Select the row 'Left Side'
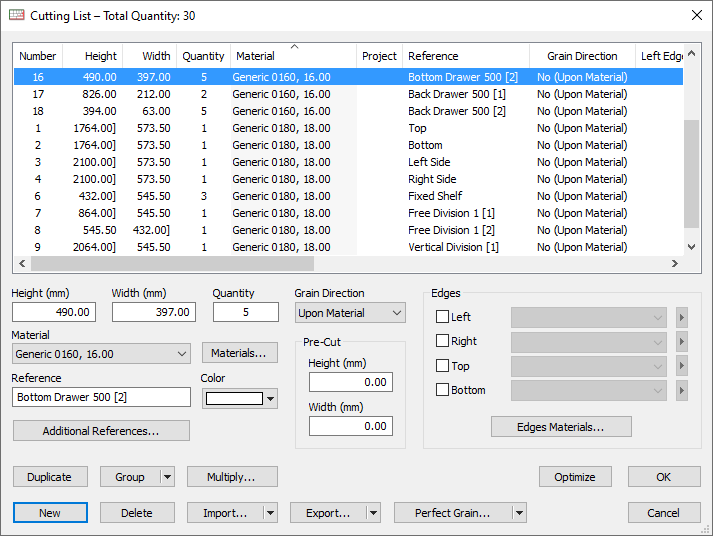The height and width of the screenshot is (536, 713). [348, 162]
